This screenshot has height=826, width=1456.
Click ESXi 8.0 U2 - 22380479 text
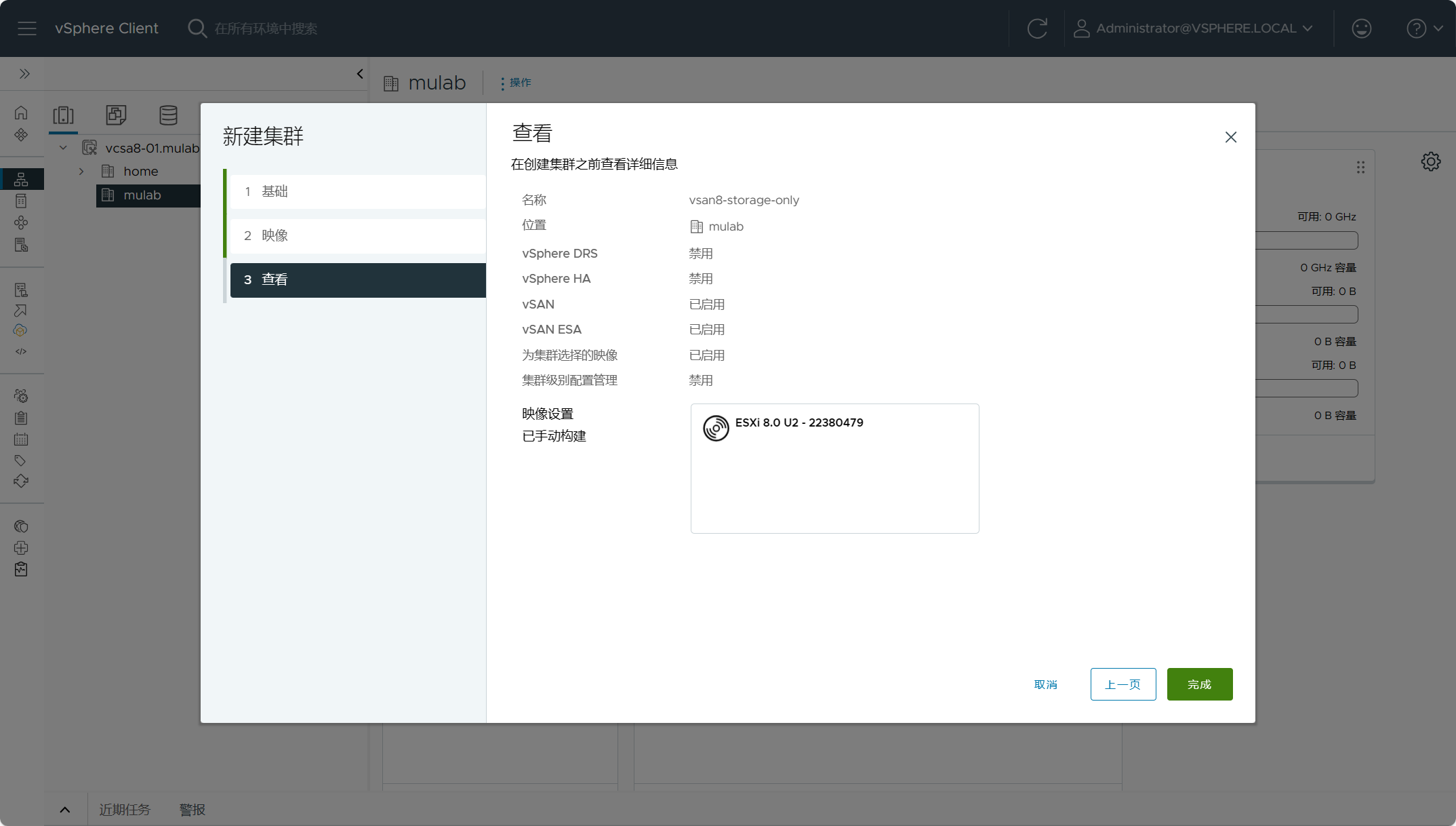click(x=799, y=422)
